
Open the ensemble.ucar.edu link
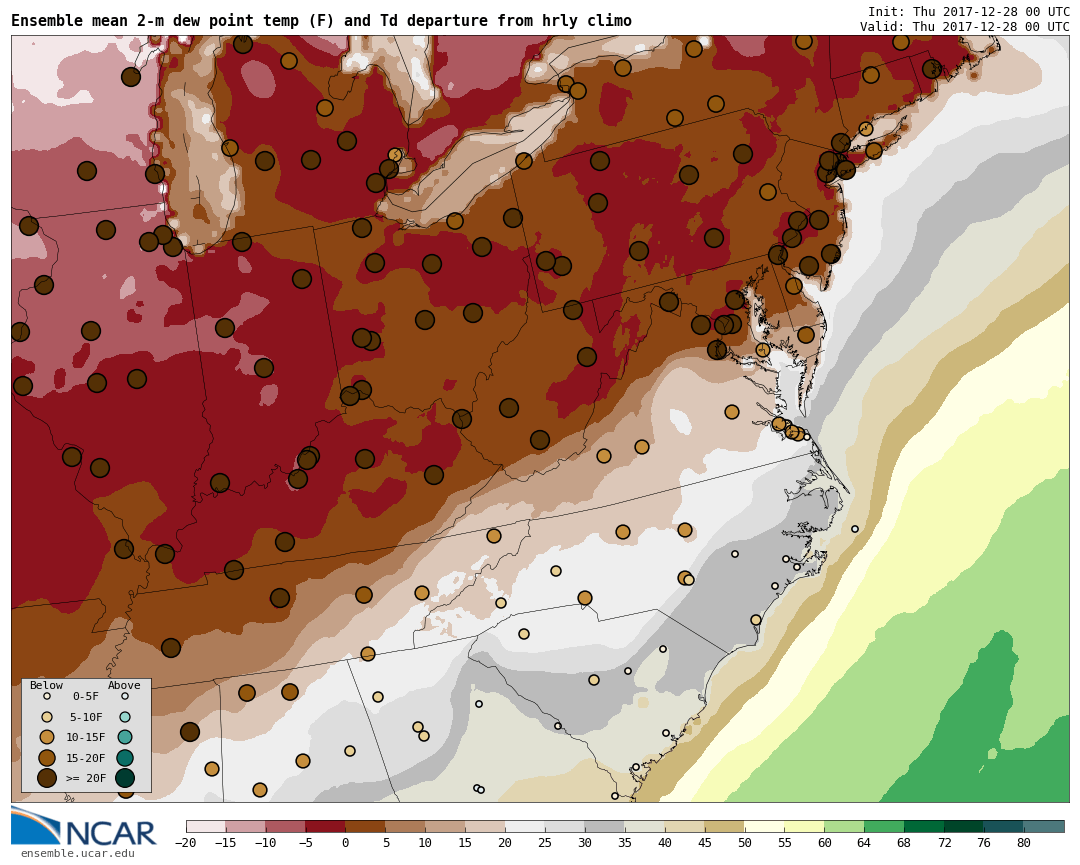coord(77,854)
